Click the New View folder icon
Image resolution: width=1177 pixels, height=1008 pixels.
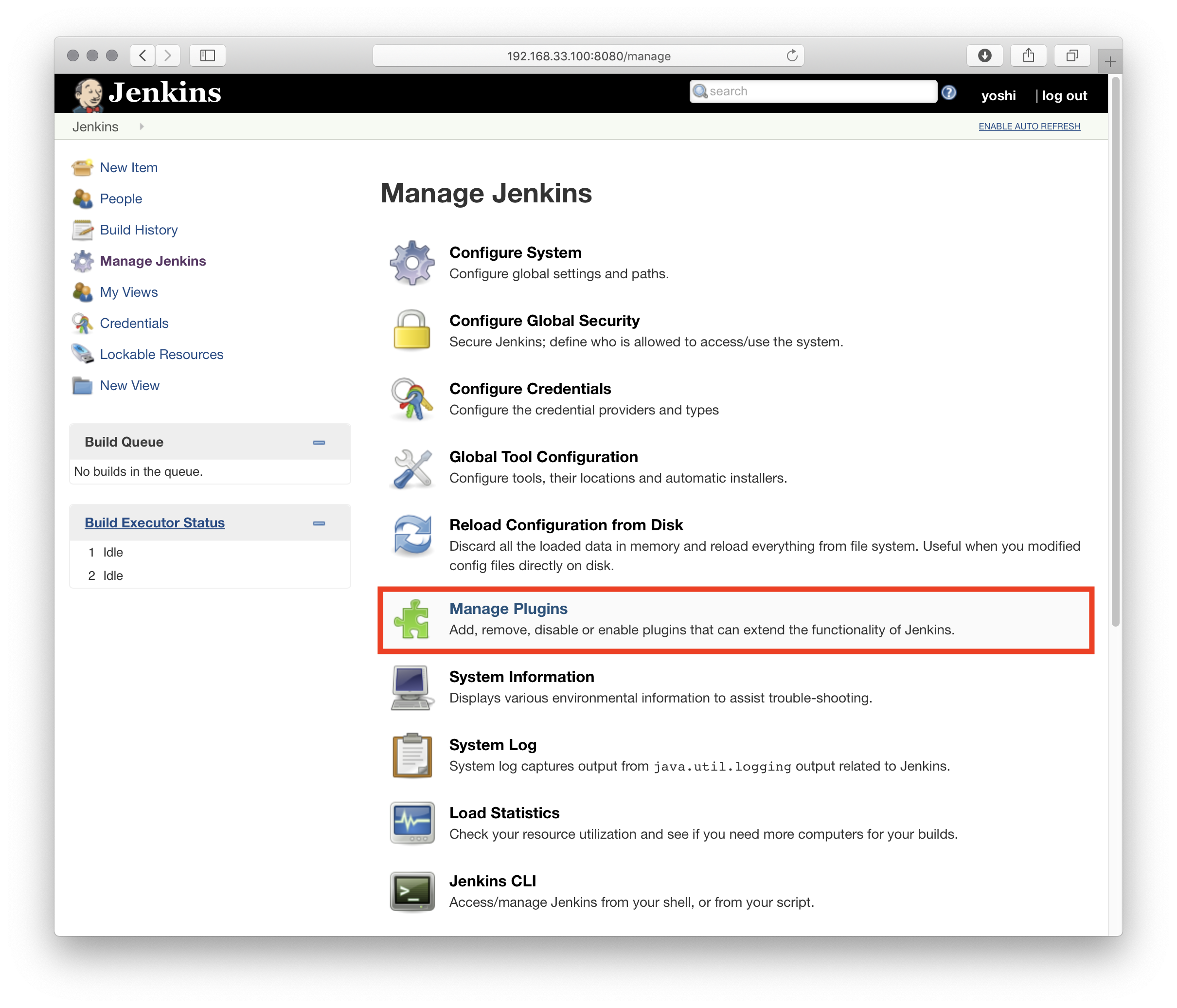pyautogui.click(x=82, y=386)
